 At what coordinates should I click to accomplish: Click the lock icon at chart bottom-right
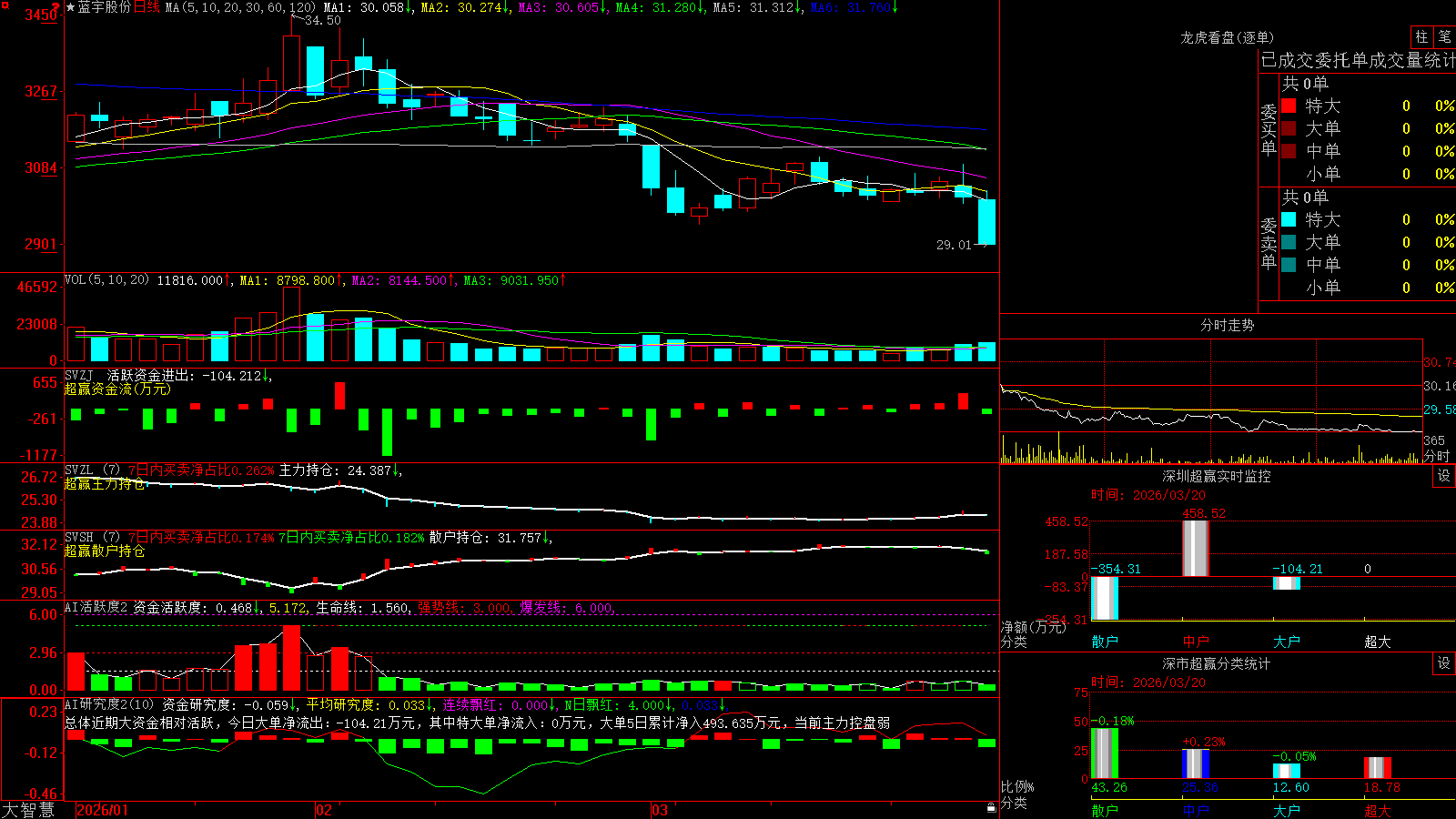(992, 807)
